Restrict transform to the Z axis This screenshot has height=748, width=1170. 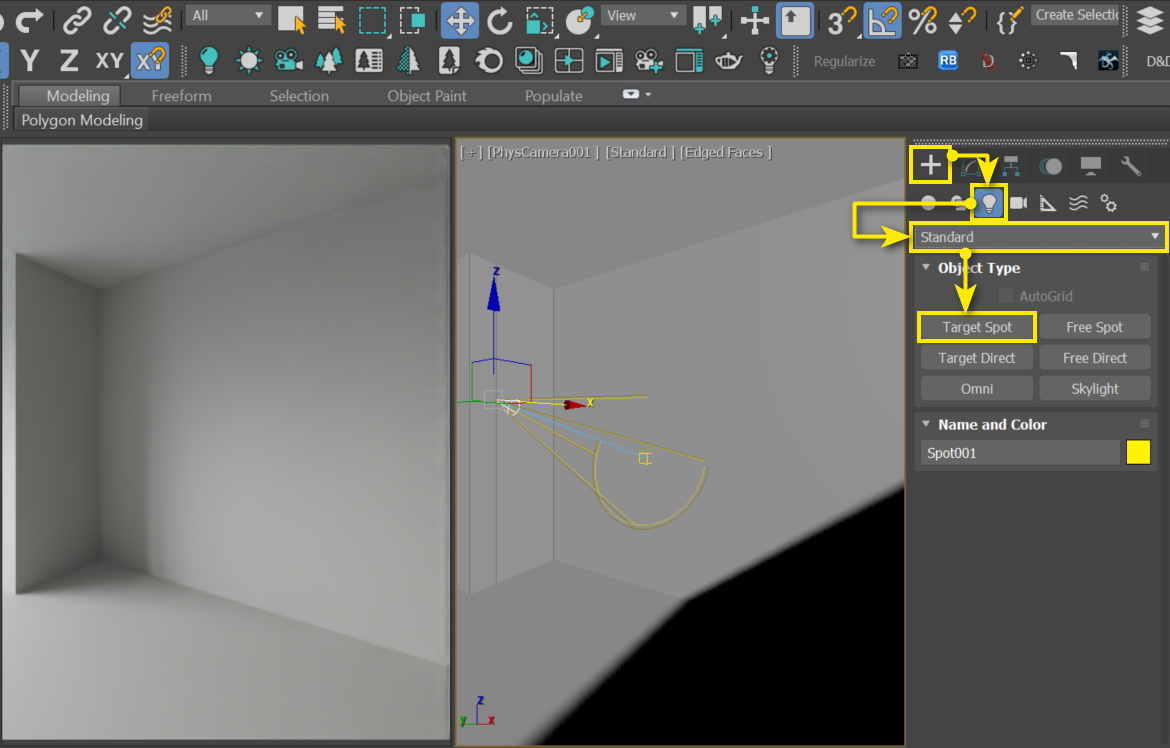tap(69, 60)
